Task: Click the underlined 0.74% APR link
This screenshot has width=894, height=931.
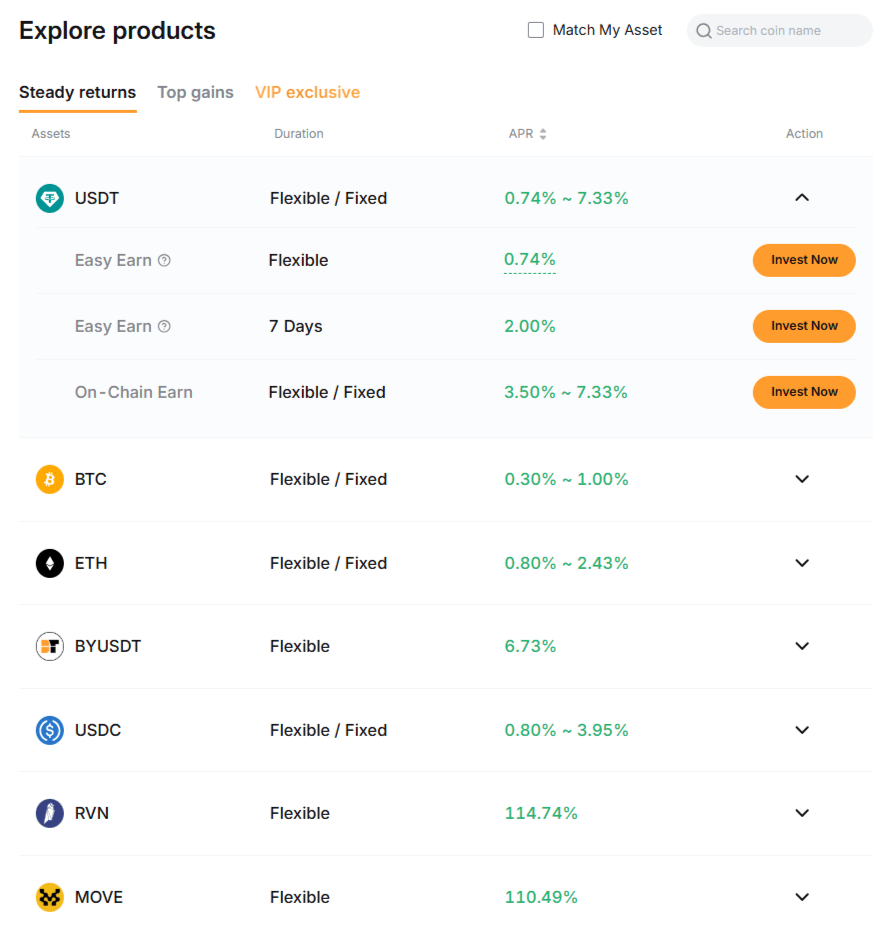Action: point(530,259)
